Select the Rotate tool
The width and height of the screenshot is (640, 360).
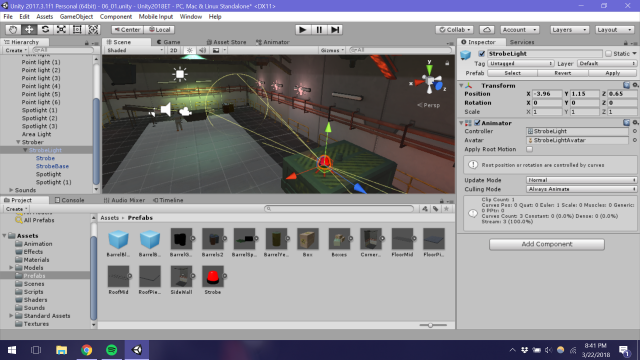[x=45, y=29]
